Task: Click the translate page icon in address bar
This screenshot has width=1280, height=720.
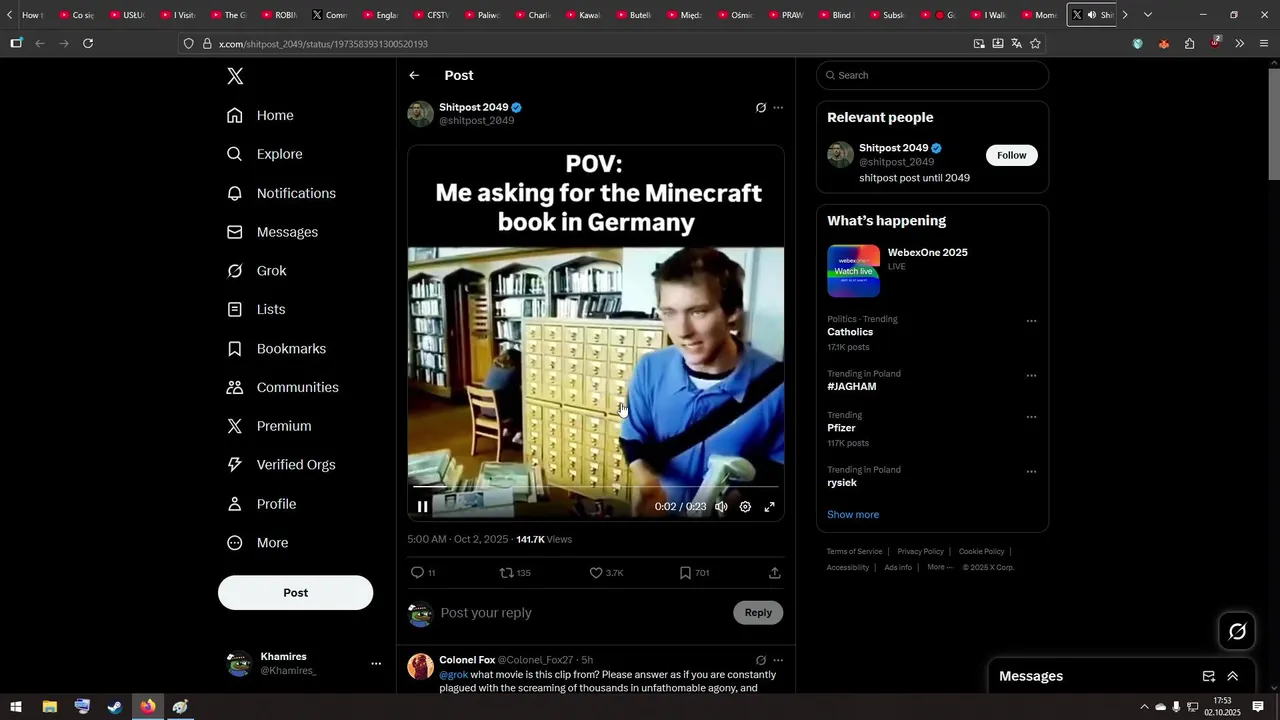Action: (1016, 44)
